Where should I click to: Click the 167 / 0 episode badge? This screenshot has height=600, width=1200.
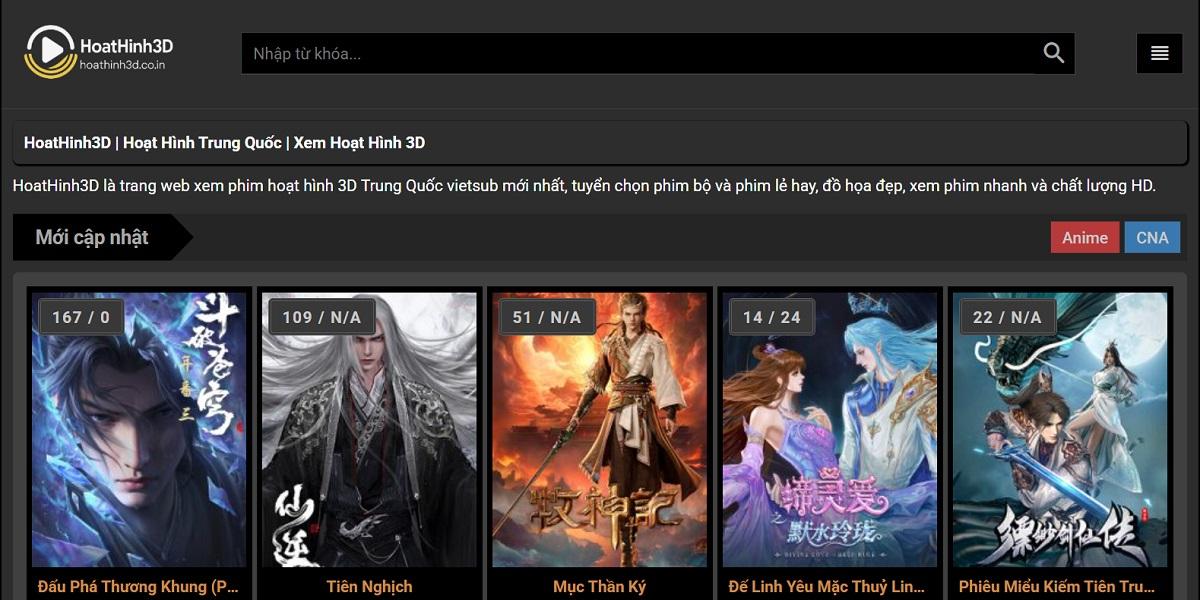click(81, 317)
